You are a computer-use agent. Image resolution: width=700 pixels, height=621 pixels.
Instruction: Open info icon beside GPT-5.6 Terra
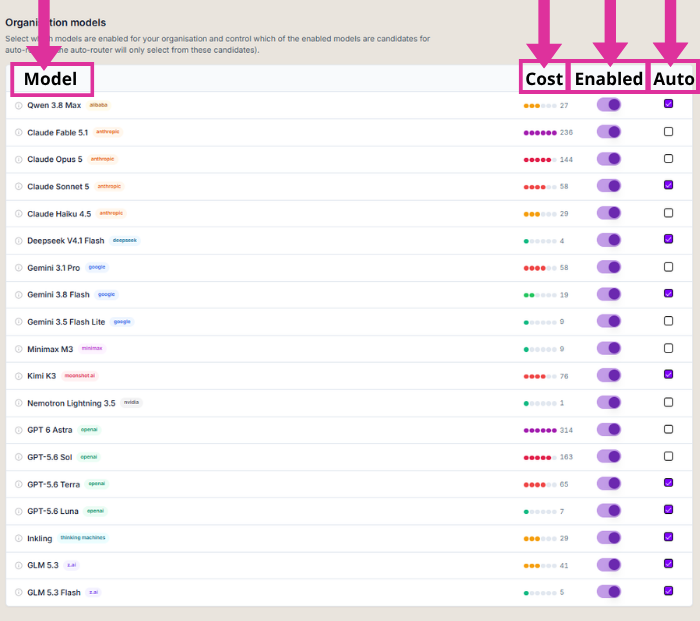[18, 484]
